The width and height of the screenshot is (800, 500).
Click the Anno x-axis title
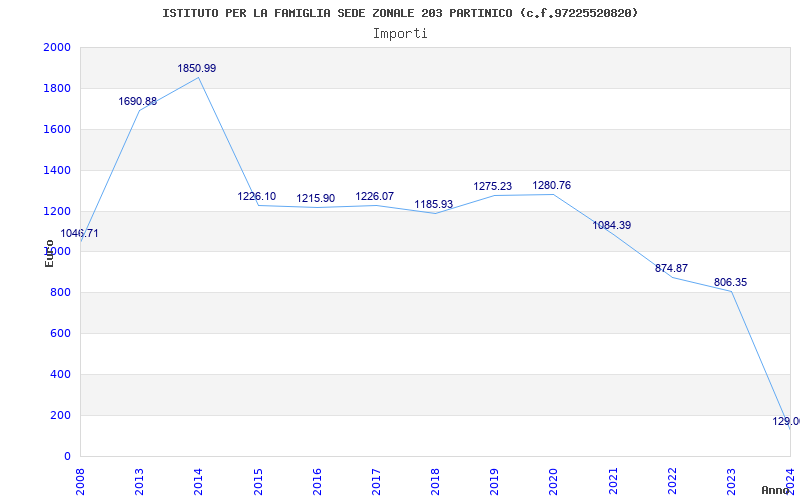click(775, 490)
